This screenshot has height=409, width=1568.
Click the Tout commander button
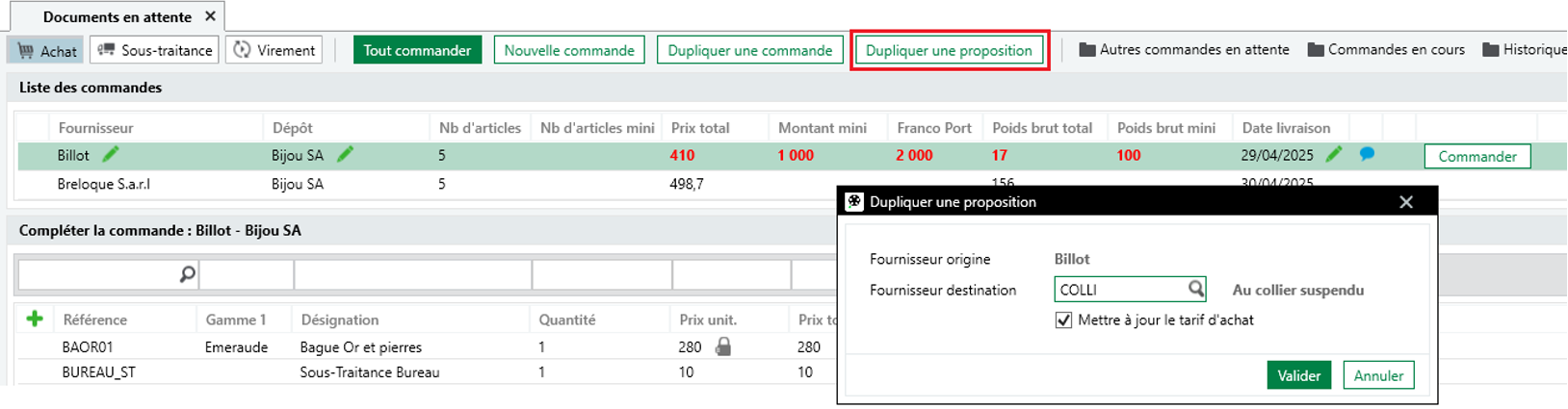tap(417, 50)
